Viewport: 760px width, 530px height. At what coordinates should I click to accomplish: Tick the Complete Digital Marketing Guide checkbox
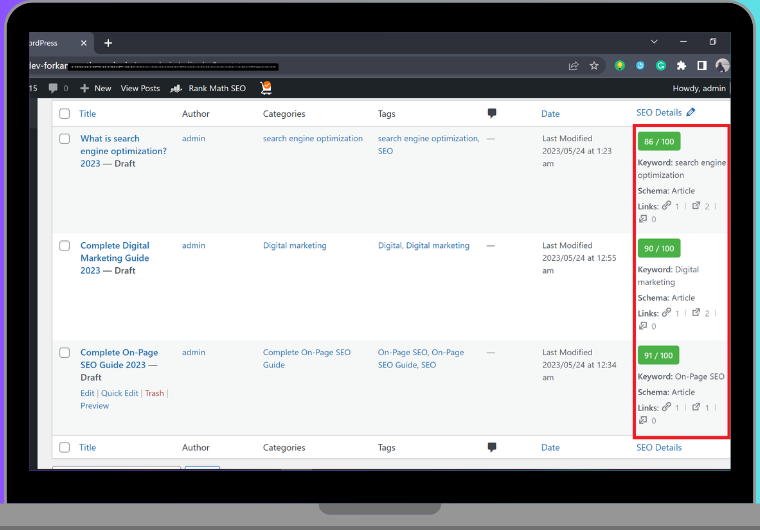(64, 246)
